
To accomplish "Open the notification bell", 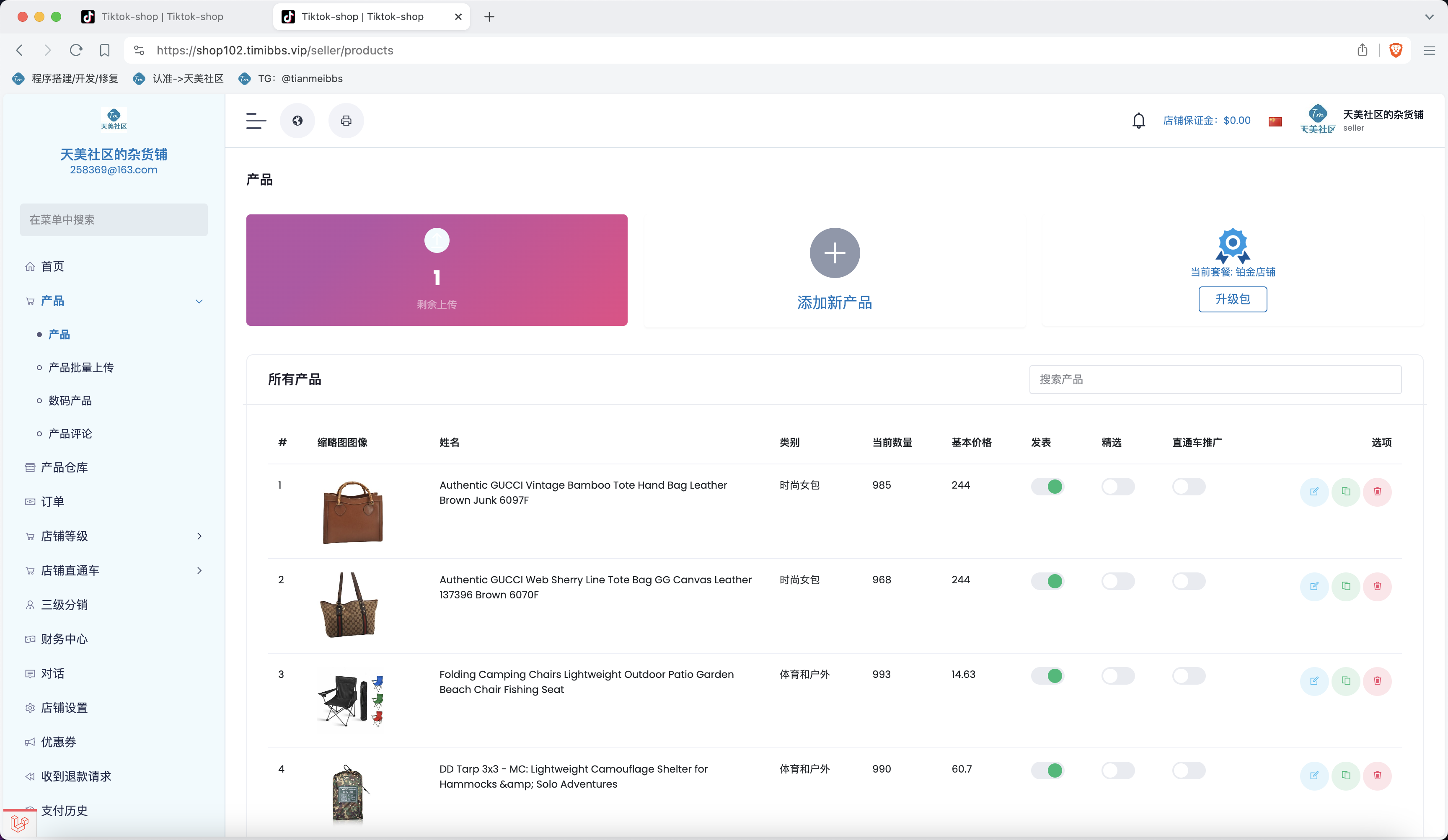I will [1138, 121].
